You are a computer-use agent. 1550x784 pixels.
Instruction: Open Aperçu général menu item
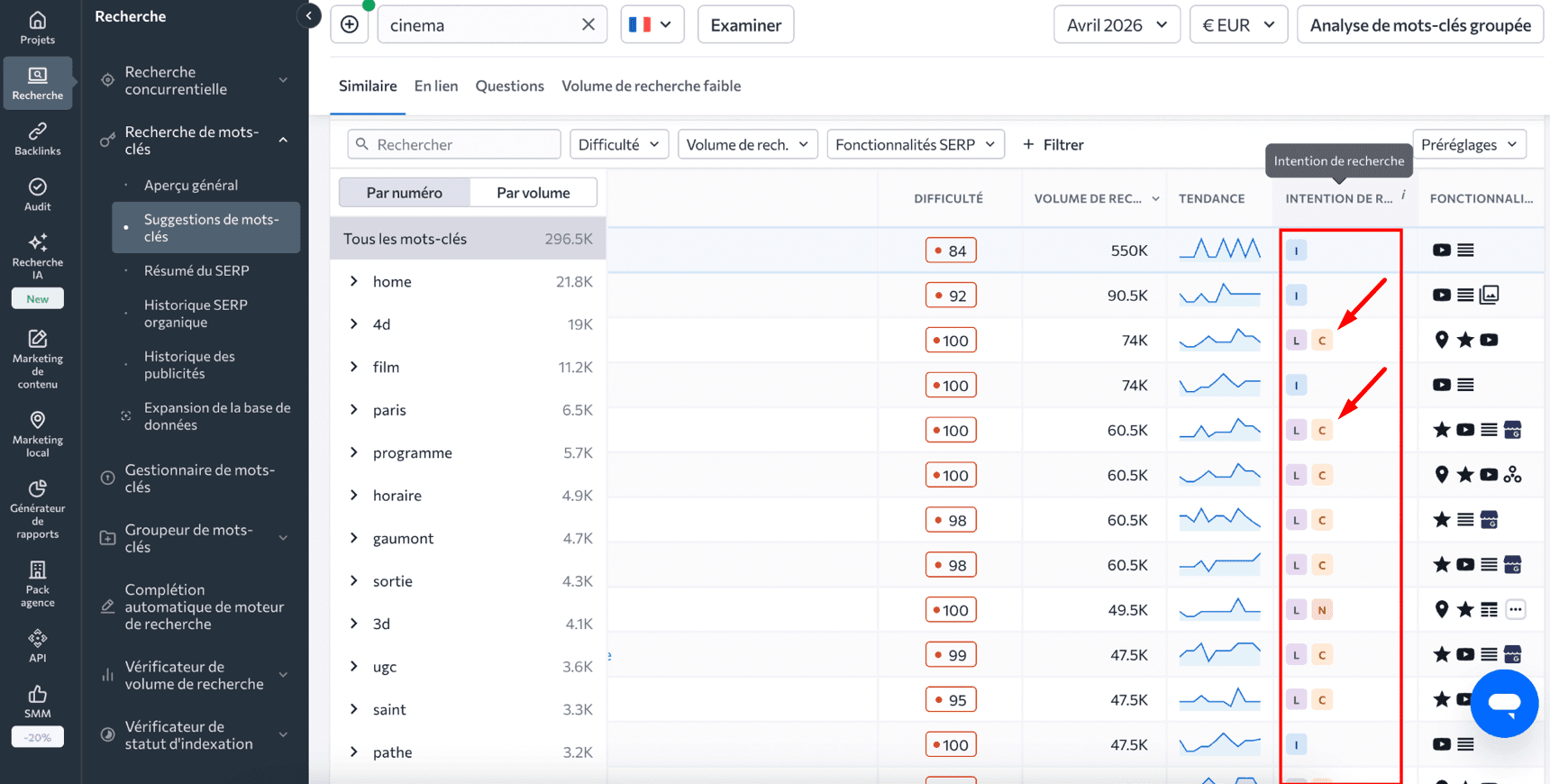[191, 185]
